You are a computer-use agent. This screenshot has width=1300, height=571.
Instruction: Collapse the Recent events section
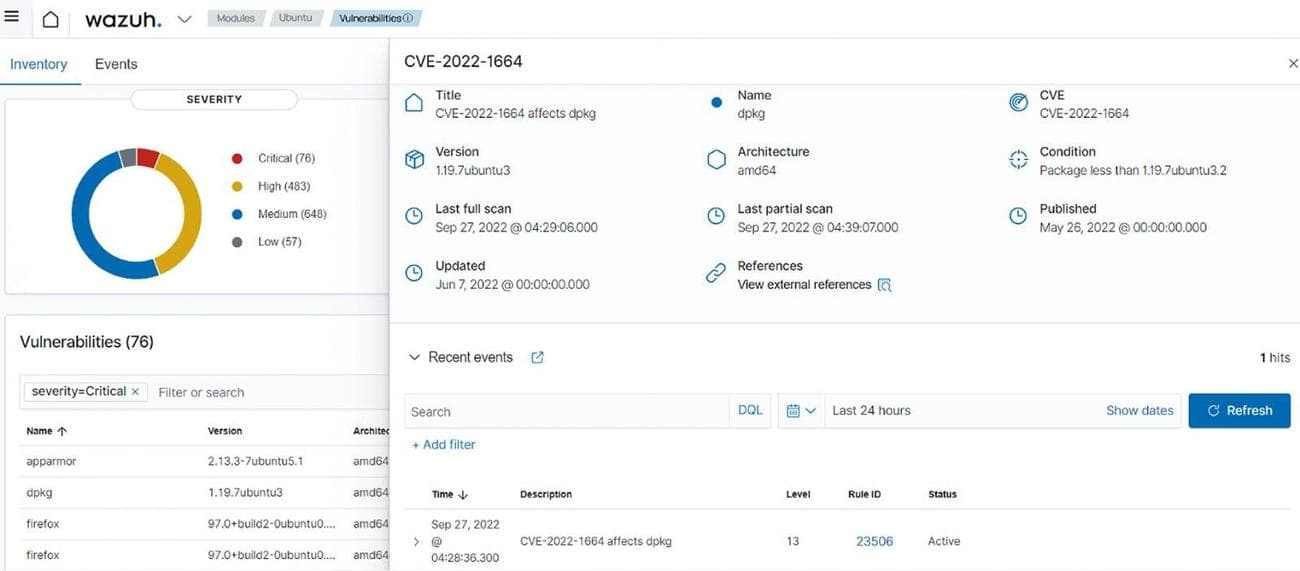point(414,358)
